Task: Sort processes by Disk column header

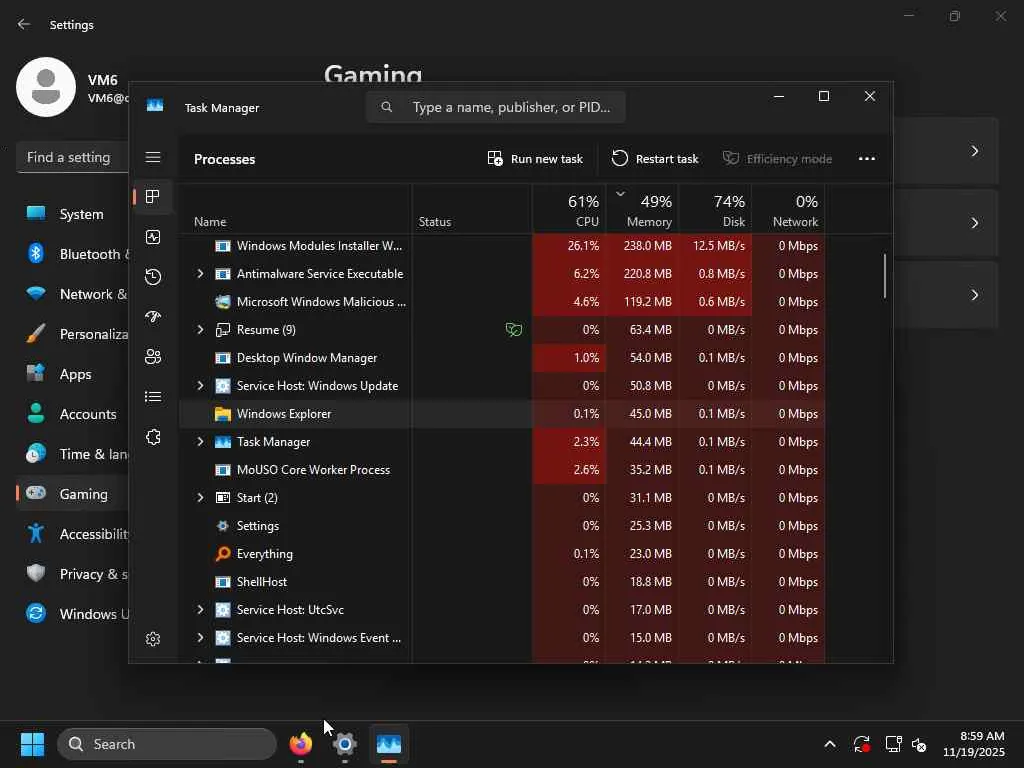Action: coord(715,209)
